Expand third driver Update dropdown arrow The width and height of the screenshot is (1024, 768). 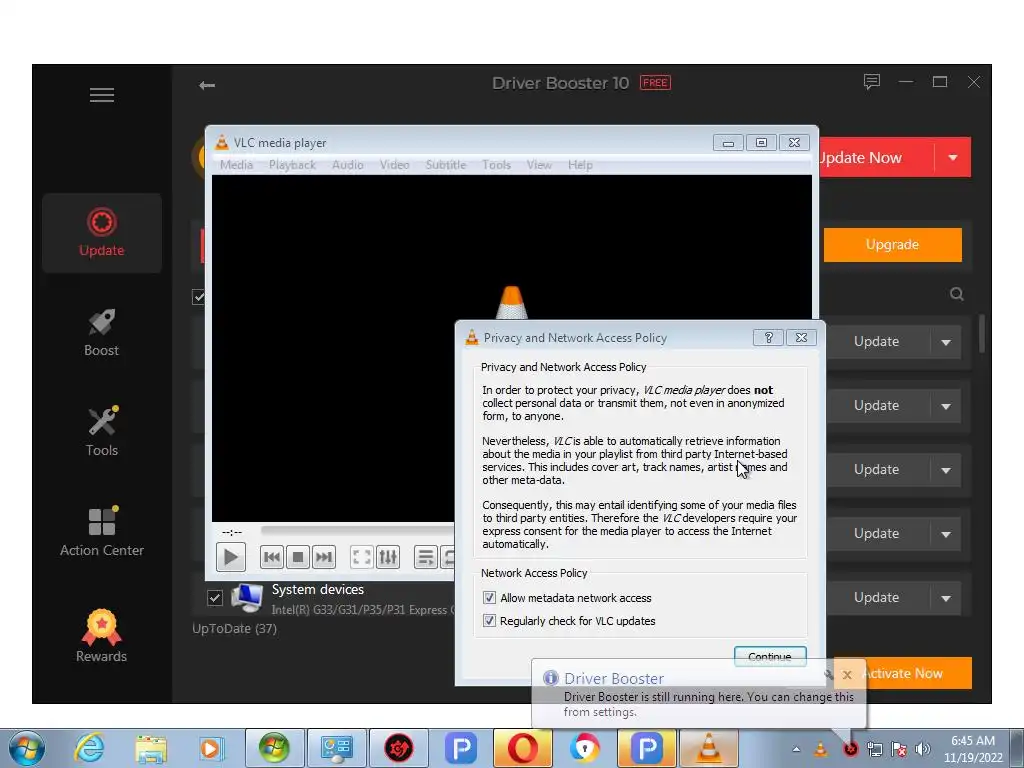click(946, 470)
